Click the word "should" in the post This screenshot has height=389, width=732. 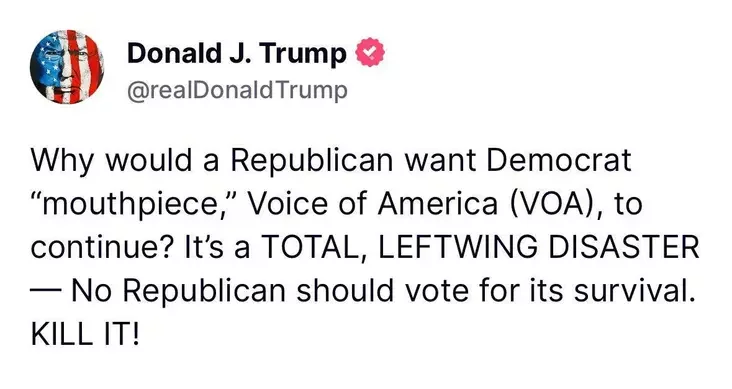(345, 291)
